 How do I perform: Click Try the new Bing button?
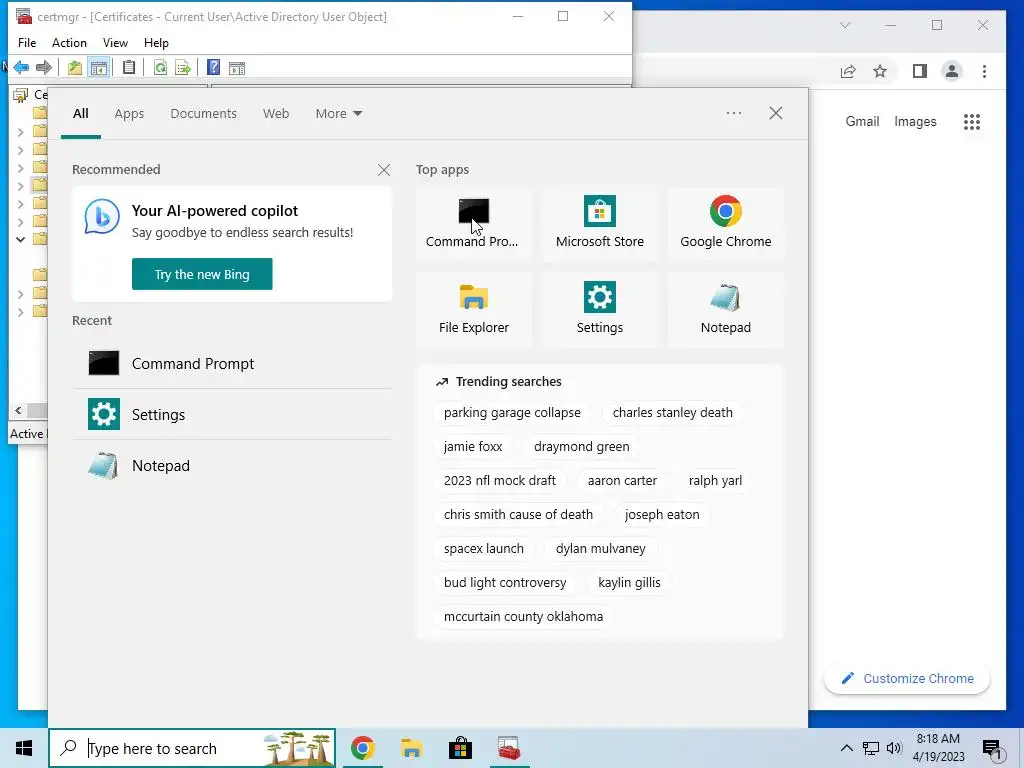tap(202, 274)
